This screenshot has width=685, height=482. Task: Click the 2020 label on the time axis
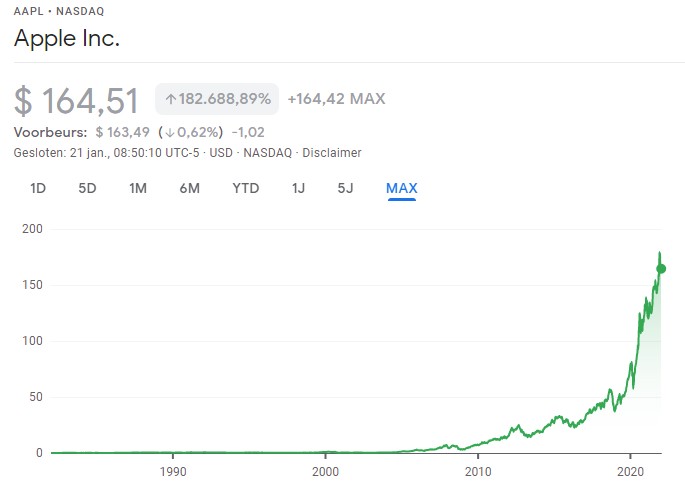click(x=631, y=470)
